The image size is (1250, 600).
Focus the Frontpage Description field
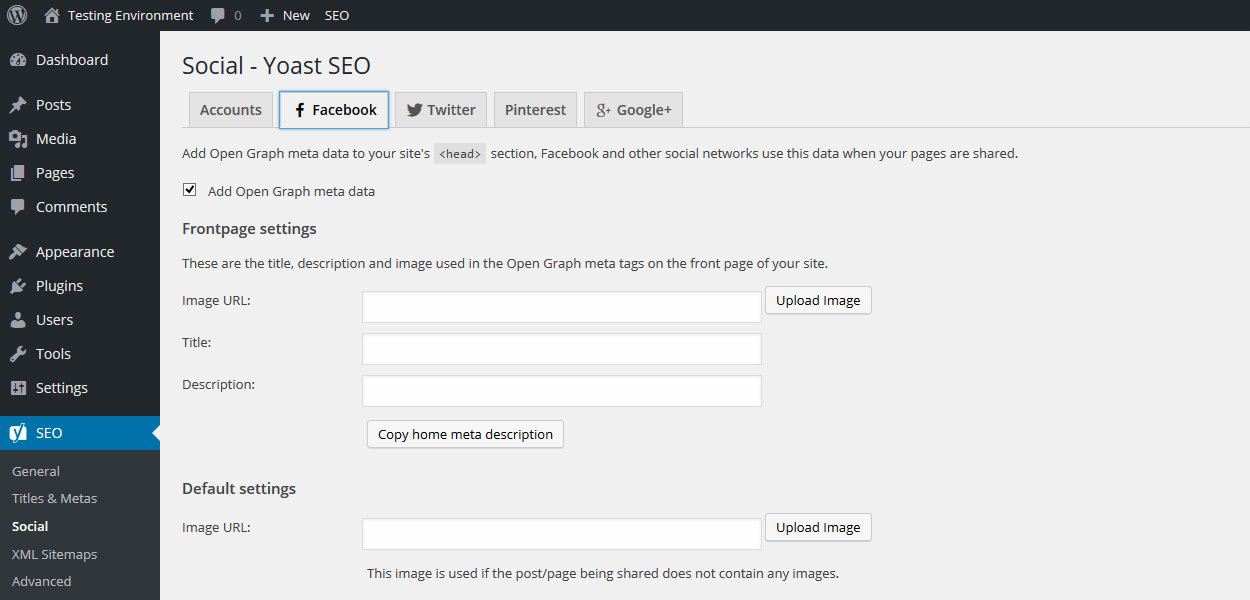(x=562, y=391)
